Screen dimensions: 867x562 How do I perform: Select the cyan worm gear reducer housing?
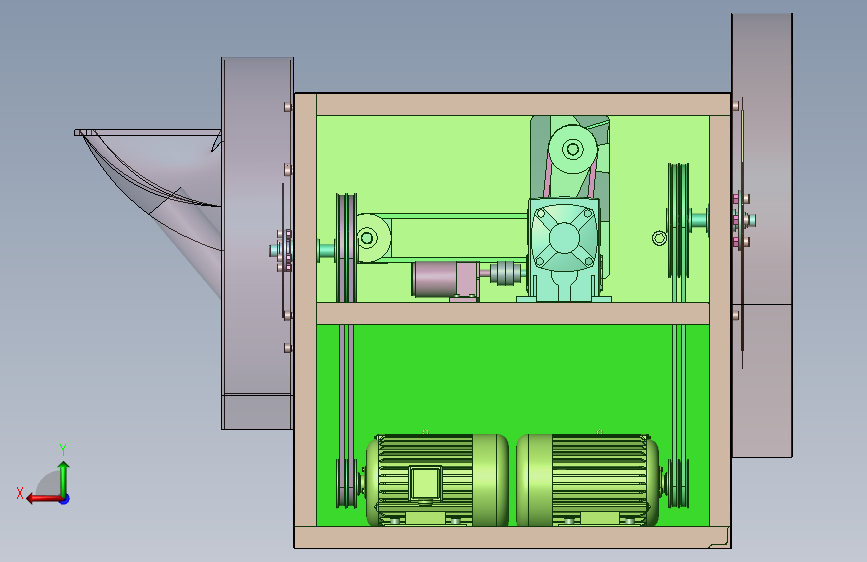click(563, 249)
